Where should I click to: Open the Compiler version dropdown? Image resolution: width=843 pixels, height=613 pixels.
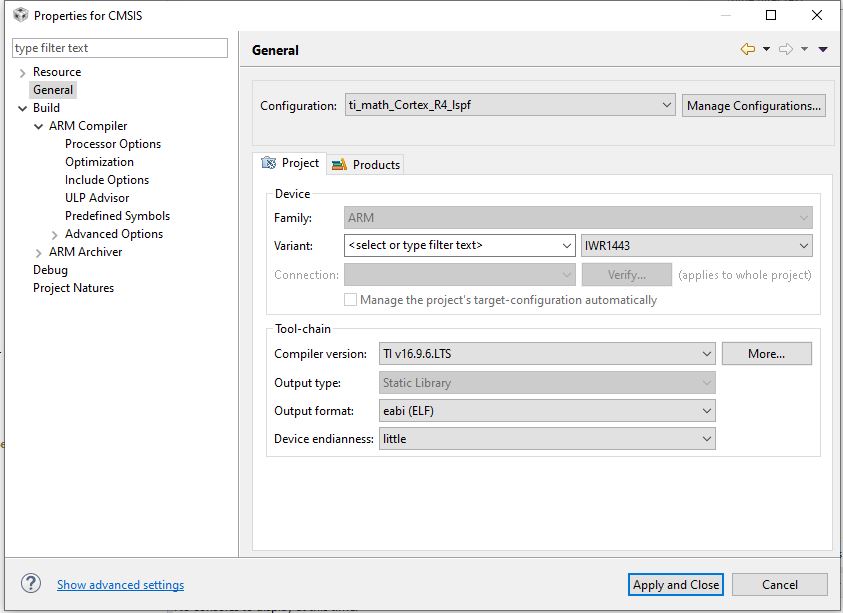click(x=547, y=354)
